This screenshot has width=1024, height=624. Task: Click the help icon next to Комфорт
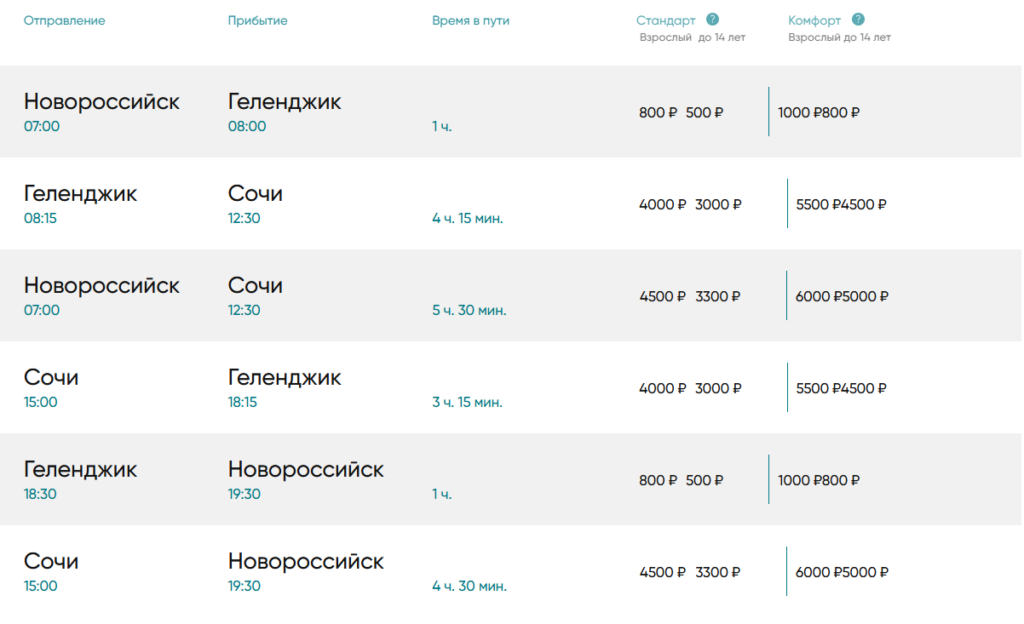tap(858, 20)
